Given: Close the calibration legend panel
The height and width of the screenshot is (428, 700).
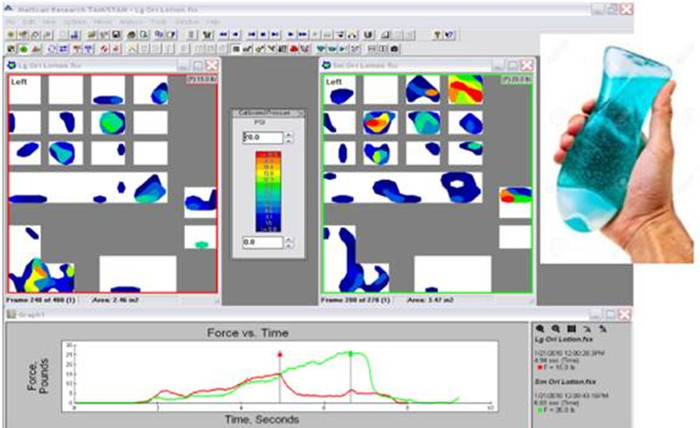Looking at the screenshot, I should (301, 113).
